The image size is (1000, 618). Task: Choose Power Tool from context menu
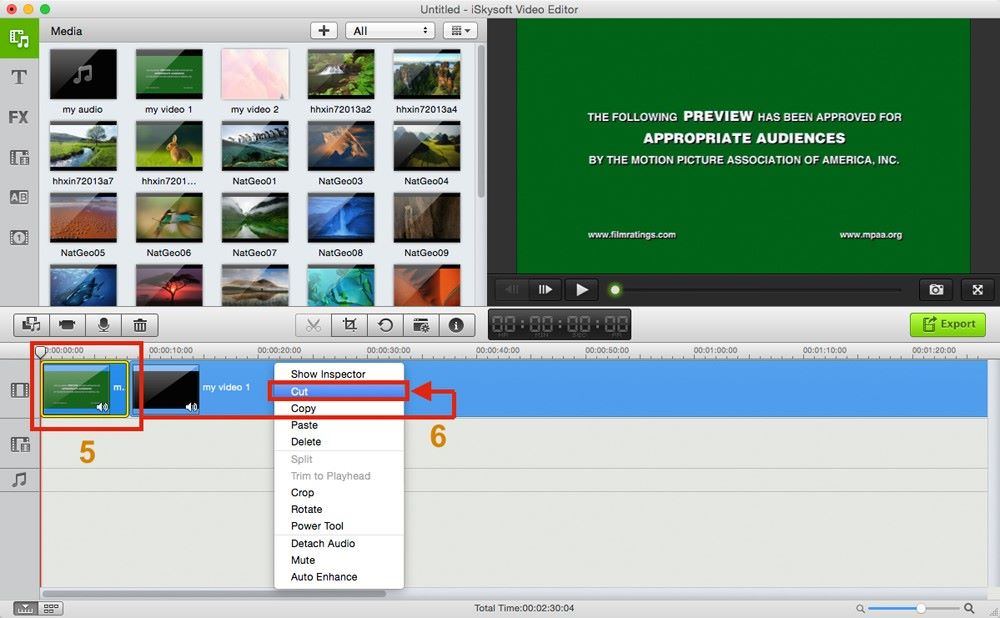(x=339, y=526)
